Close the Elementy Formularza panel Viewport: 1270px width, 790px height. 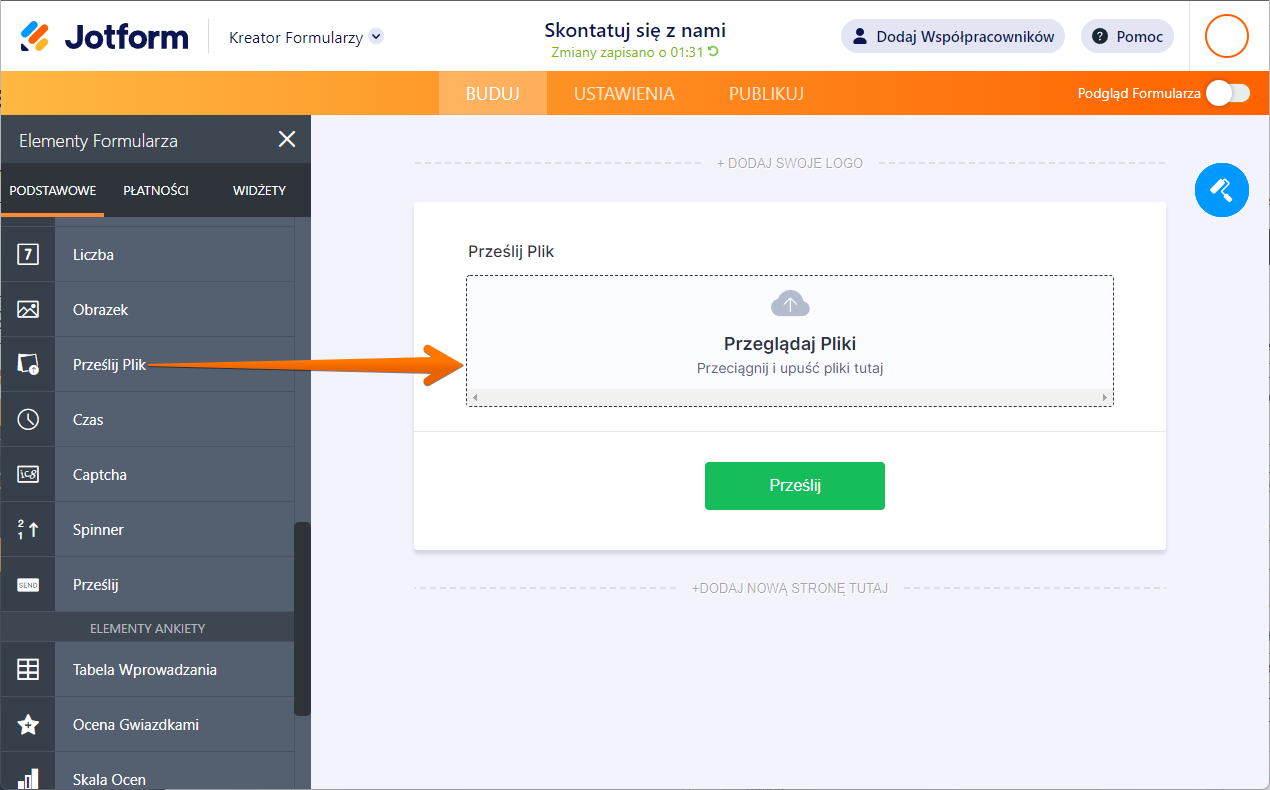pos(287,140)
